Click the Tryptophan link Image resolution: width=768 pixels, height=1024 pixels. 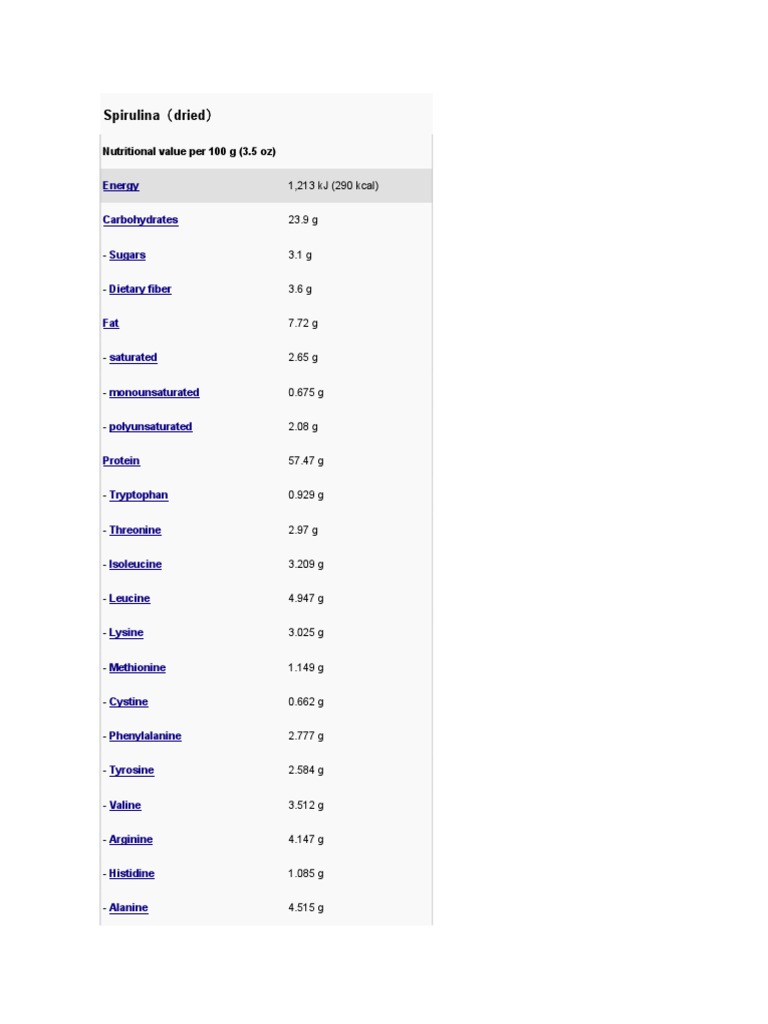pos(138,495)
